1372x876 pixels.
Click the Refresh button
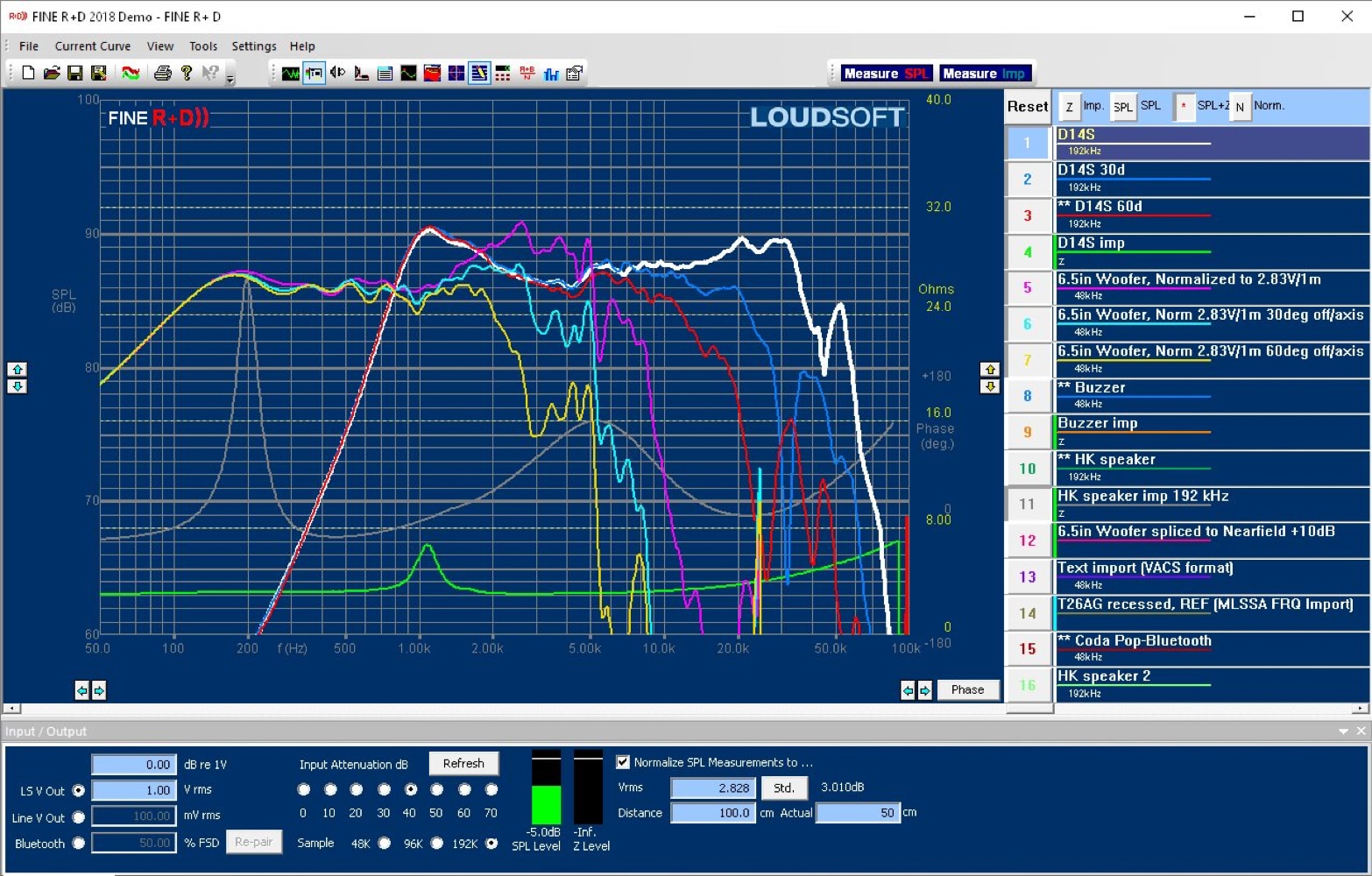tap(463, 764)
